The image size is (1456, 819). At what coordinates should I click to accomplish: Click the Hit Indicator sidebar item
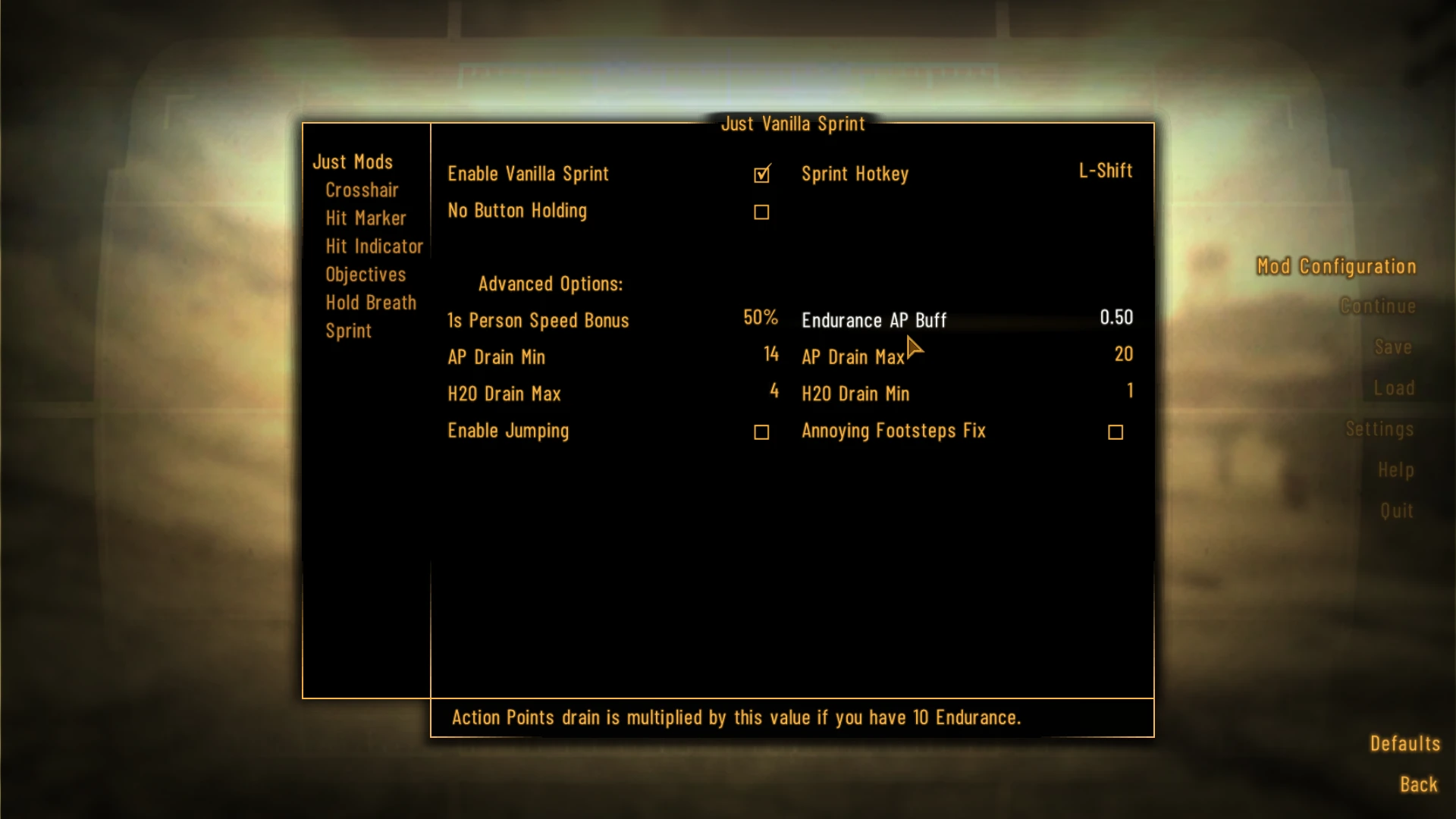click(374, 245)
